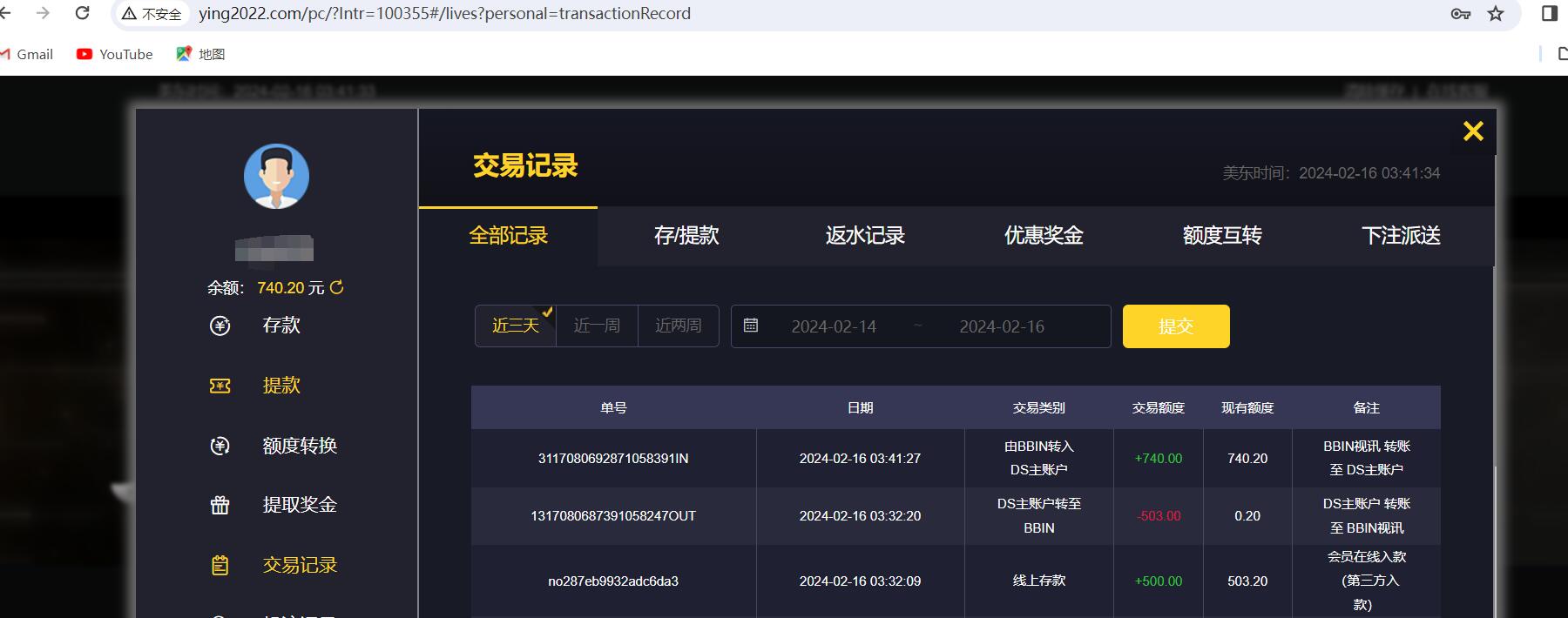Click the withdrawal (提款) cash icon
This screenshot has height=618, width=1568.
tap(220, 386)
